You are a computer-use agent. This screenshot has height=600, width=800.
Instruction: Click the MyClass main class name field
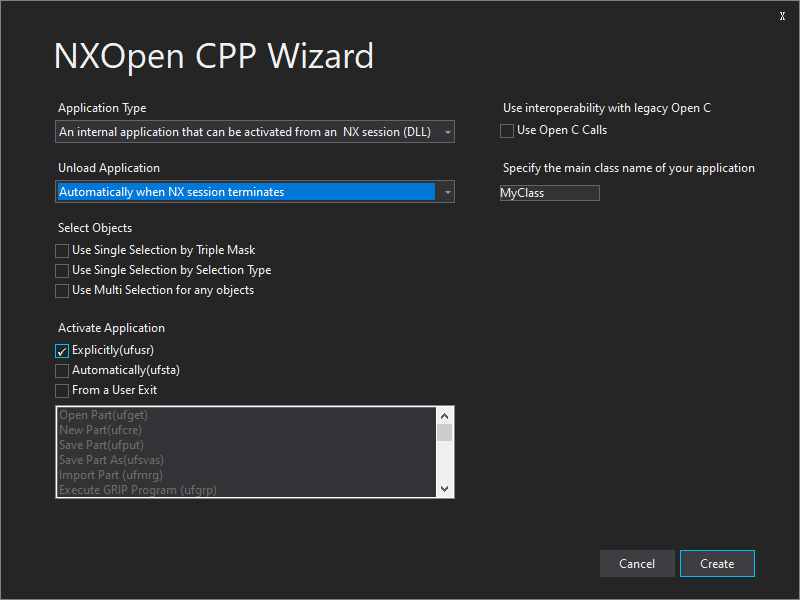(549, 193)
